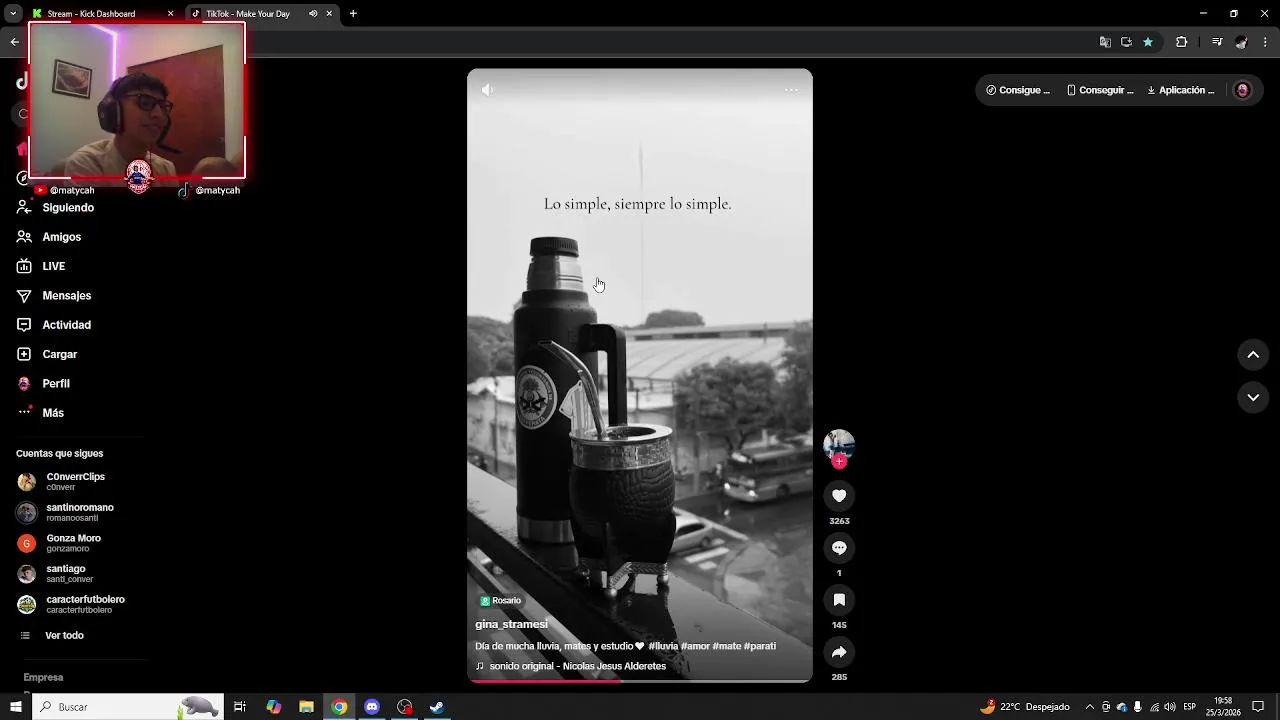Click the Conseguir app button
The height and width of the screenshot is (720, 1280).
click(x=1100, y=90)
